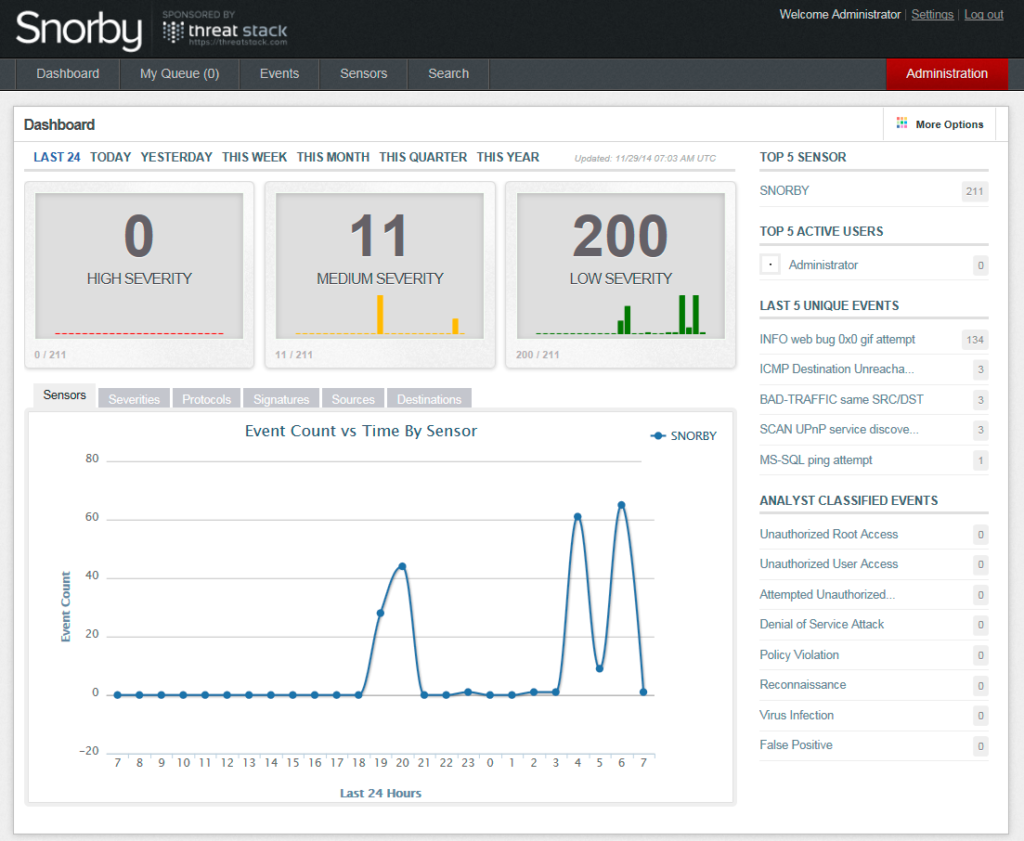Open ICMP Destination Unreacha... event
The width and height of the screenshot is (1024, 841).
coord(837,369)
